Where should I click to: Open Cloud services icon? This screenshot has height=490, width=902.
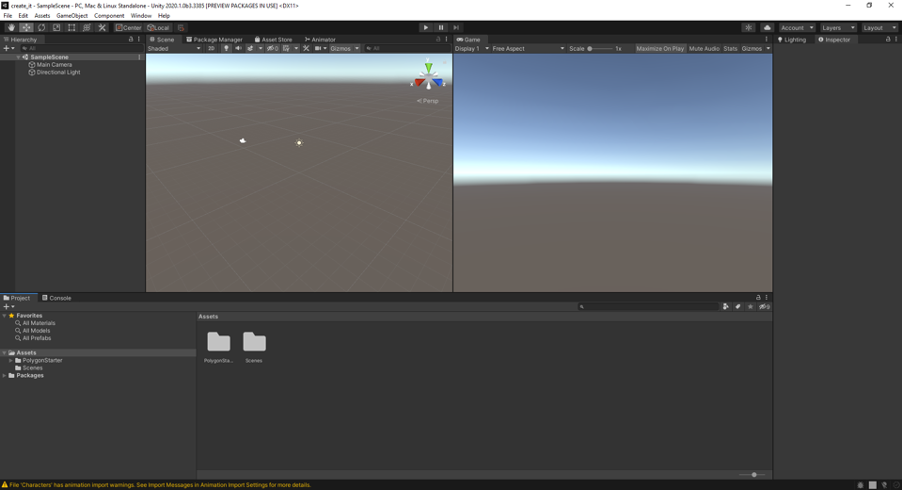[767, 28]
